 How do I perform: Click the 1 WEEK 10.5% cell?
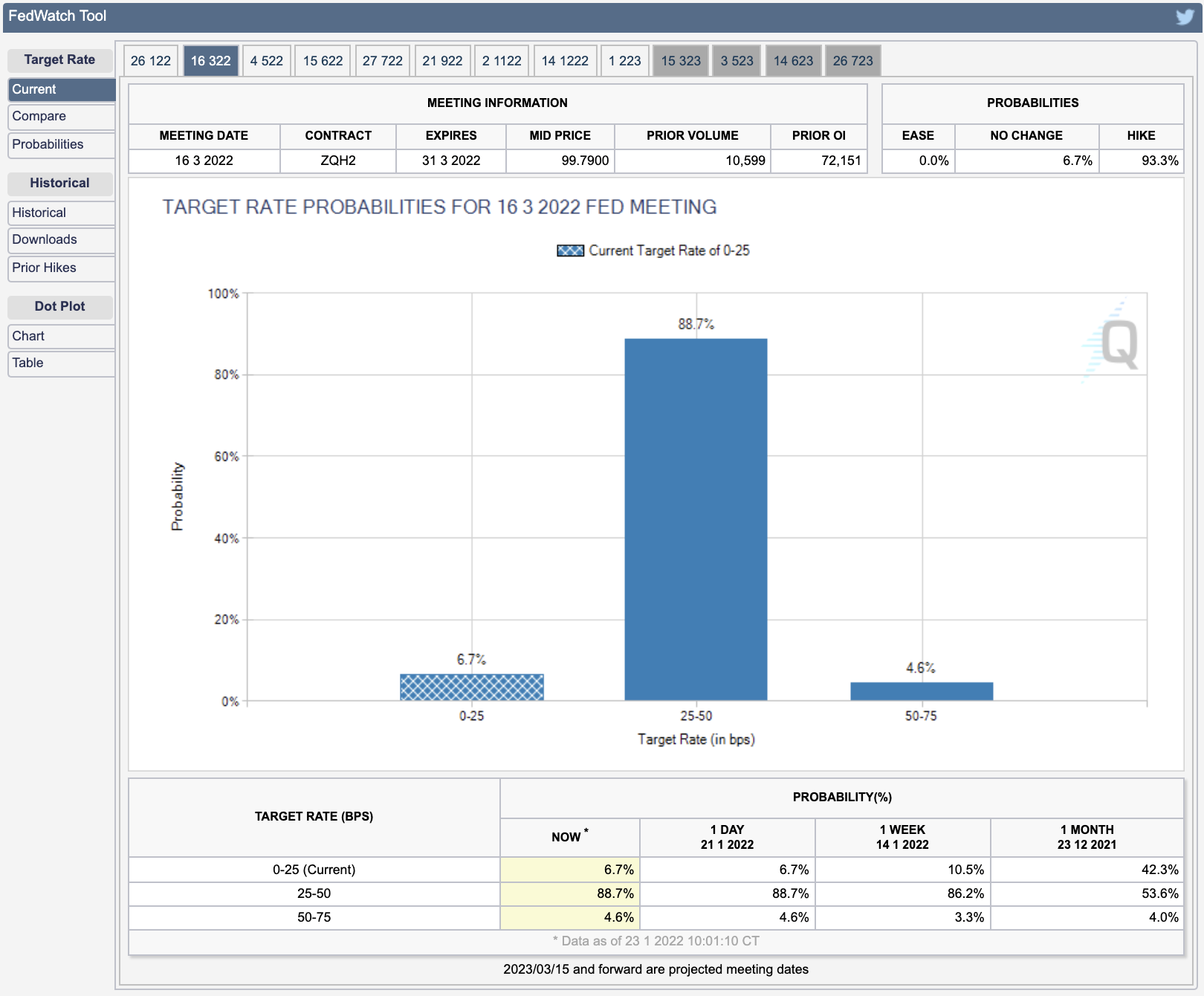point(903,870)
